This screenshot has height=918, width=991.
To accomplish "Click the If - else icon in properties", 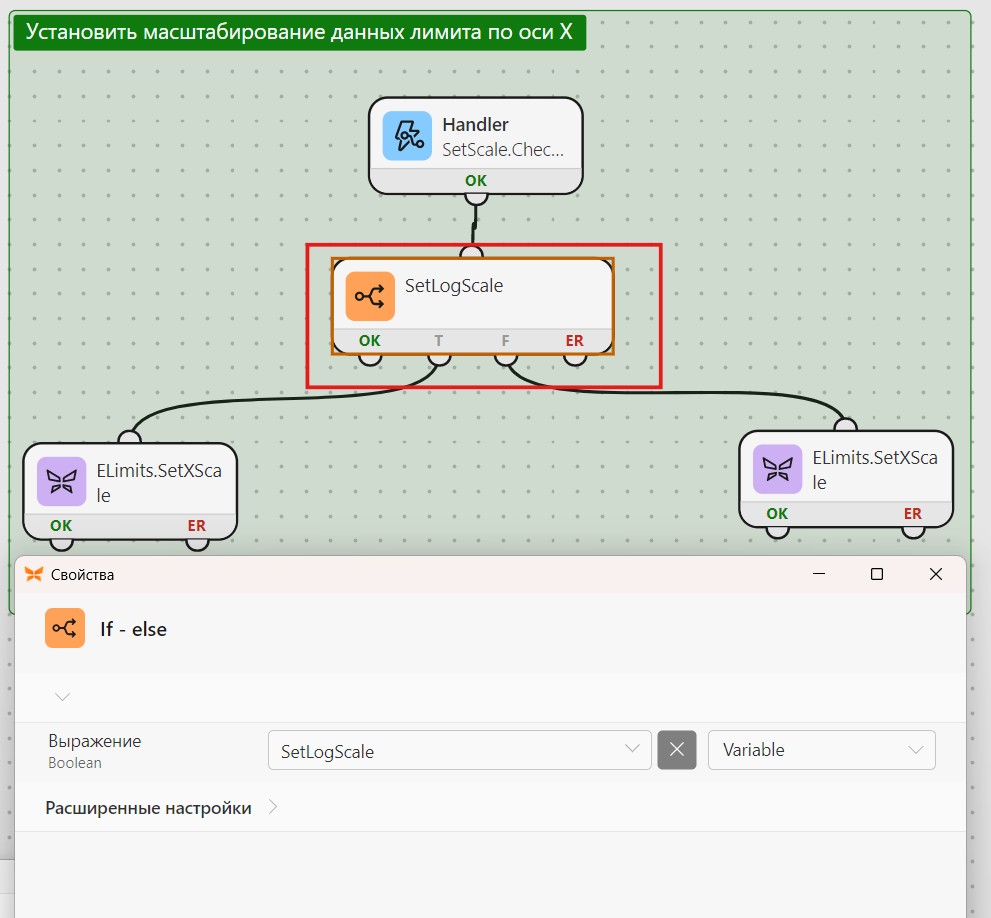I will (64, 628).
